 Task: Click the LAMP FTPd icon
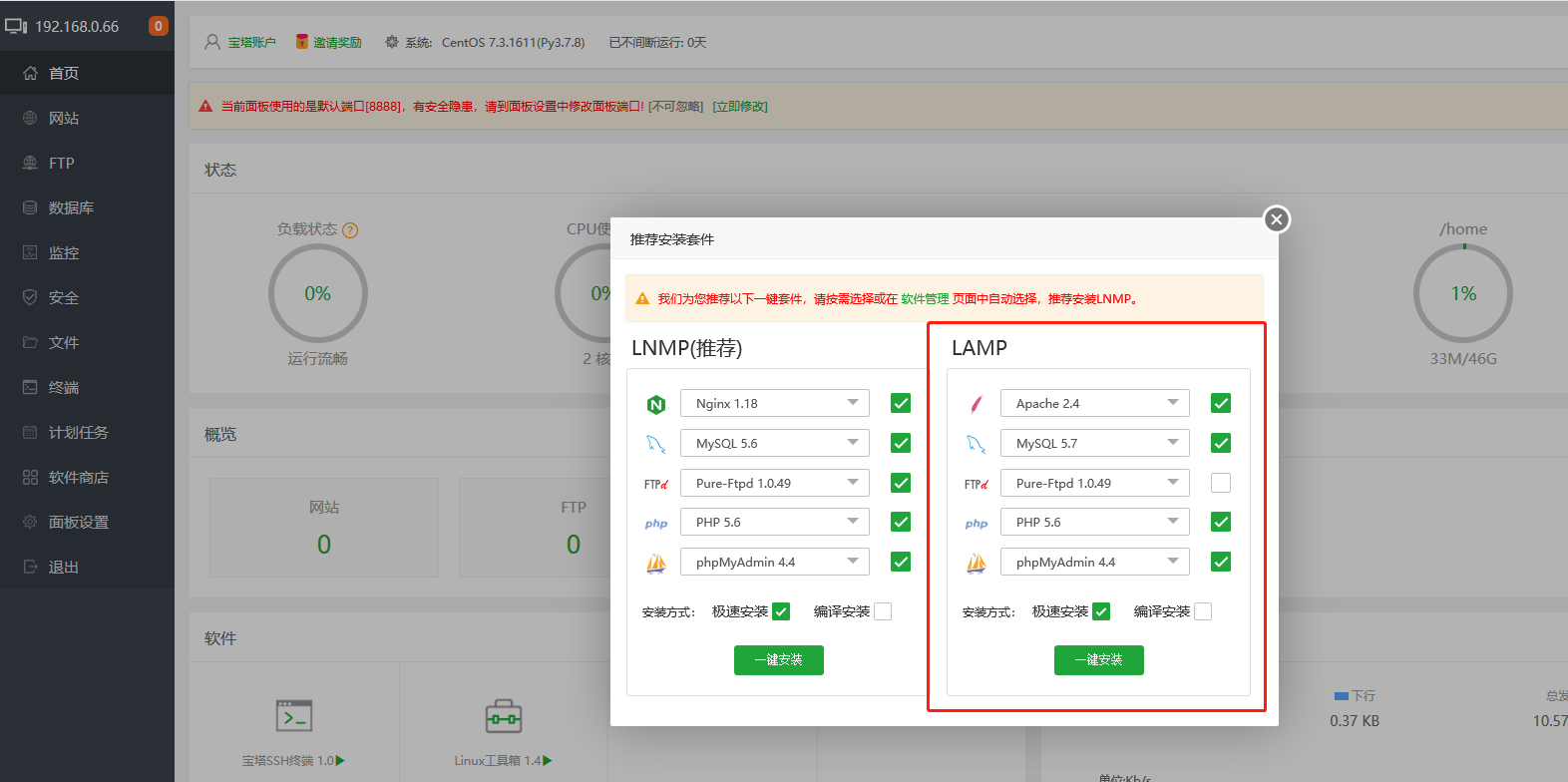(x=977, y=484)
